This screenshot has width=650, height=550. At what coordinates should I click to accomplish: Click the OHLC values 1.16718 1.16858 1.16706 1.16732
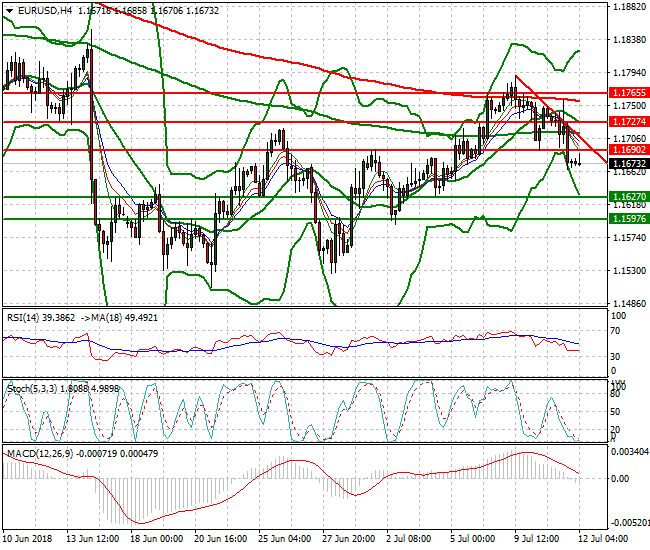pos(148,11)
